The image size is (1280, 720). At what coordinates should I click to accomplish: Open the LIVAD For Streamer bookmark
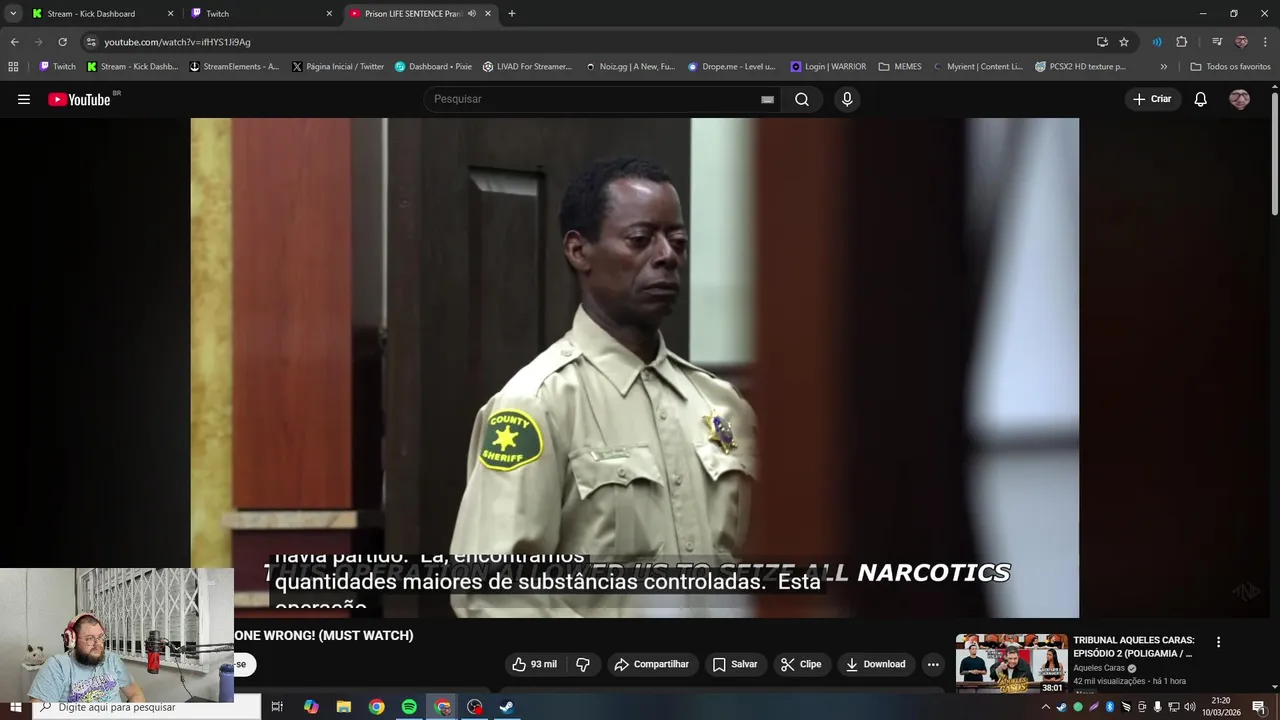[x=527, y=67]
